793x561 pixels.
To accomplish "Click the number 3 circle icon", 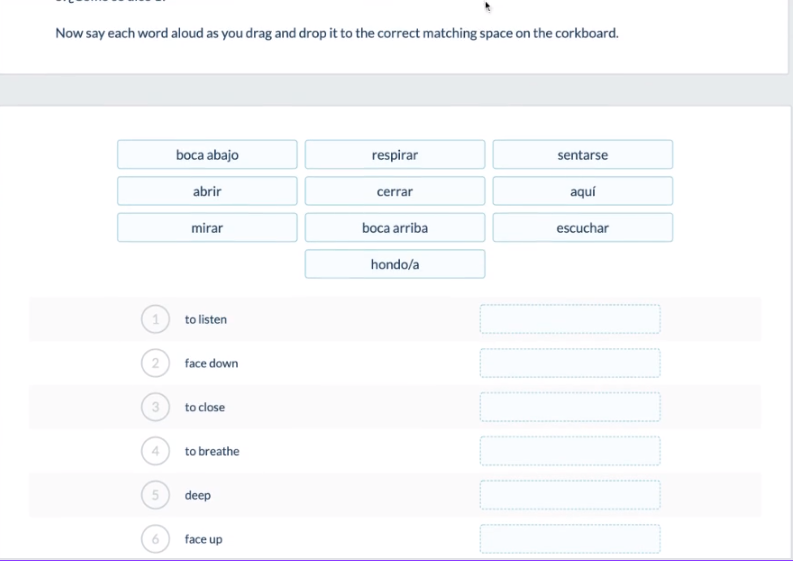I will coord(155,407).
